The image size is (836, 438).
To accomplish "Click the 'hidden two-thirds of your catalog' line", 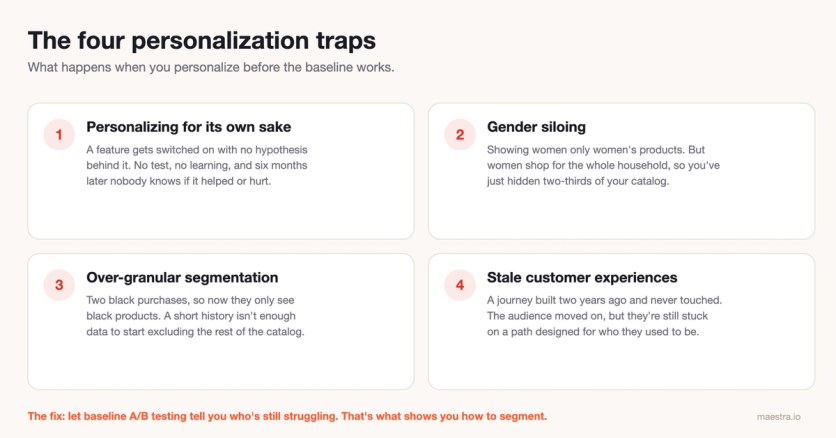I will [x=578, y=181].
